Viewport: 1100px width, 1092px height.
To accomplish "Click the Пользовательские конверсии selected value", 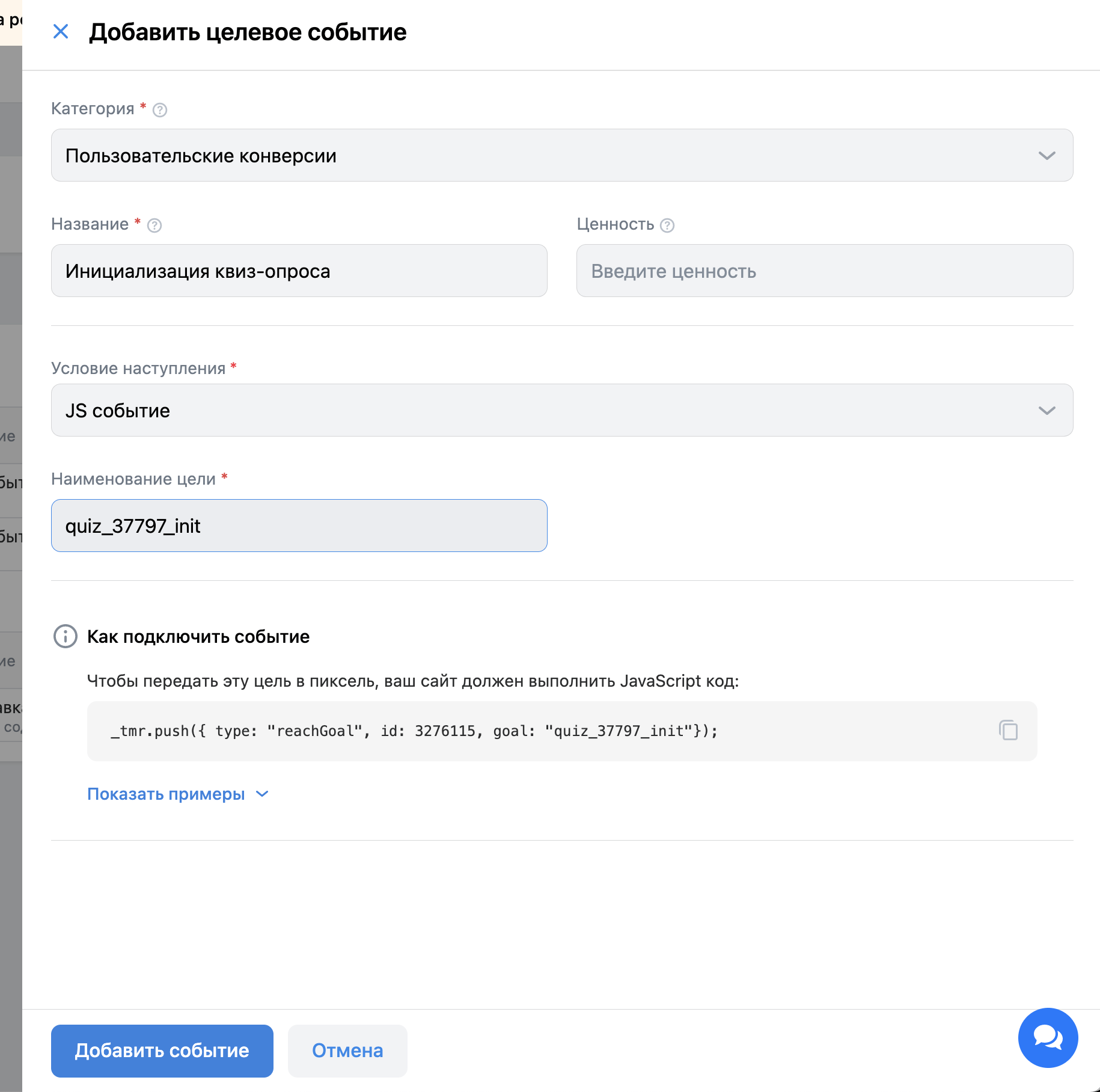I will tap(201, 156).
